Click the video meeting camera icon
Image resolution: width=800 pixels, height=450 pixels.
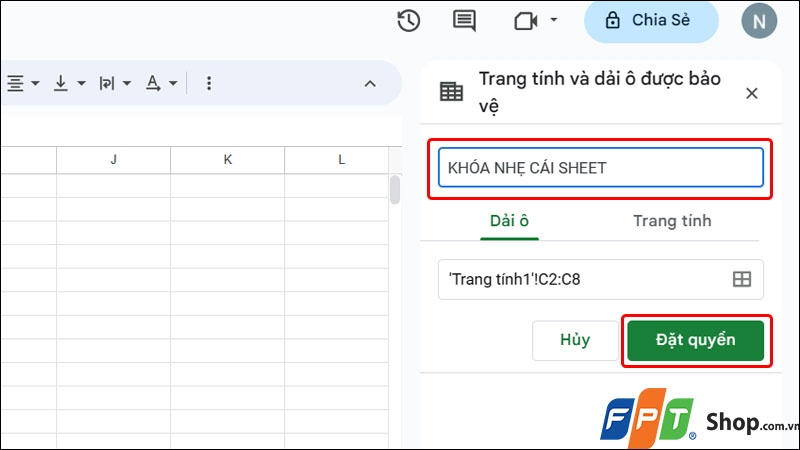[526, 21]
